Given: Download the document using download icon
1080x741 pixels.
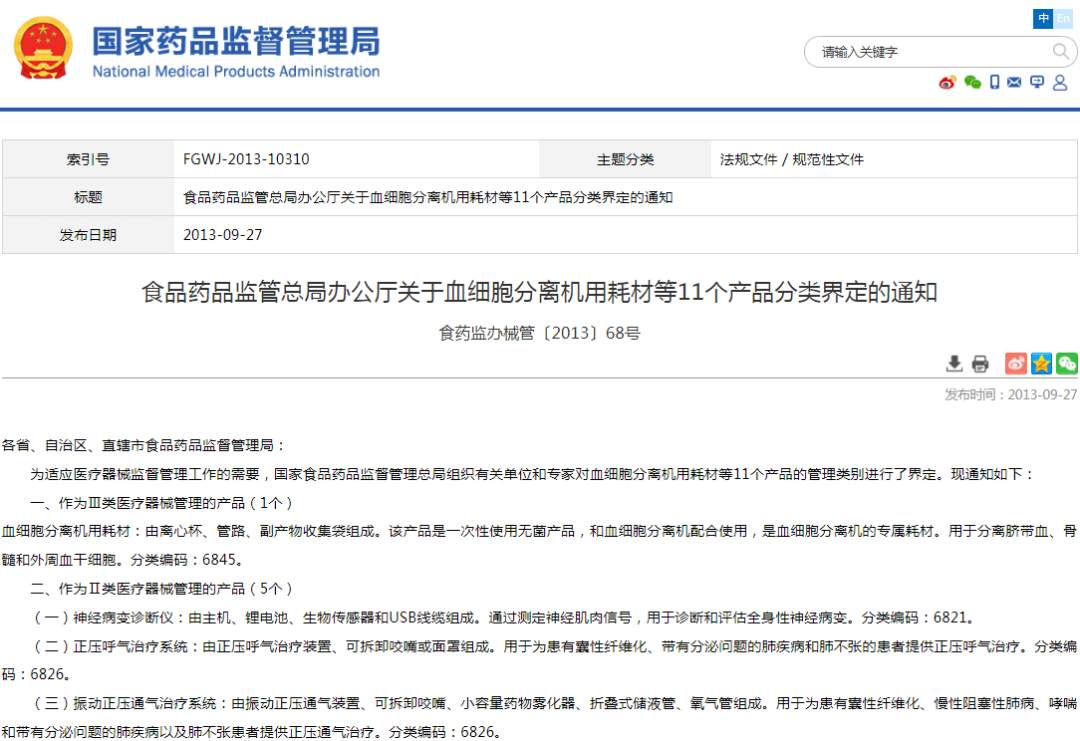Looking at the screenshot, I should [x=954, y=364].
